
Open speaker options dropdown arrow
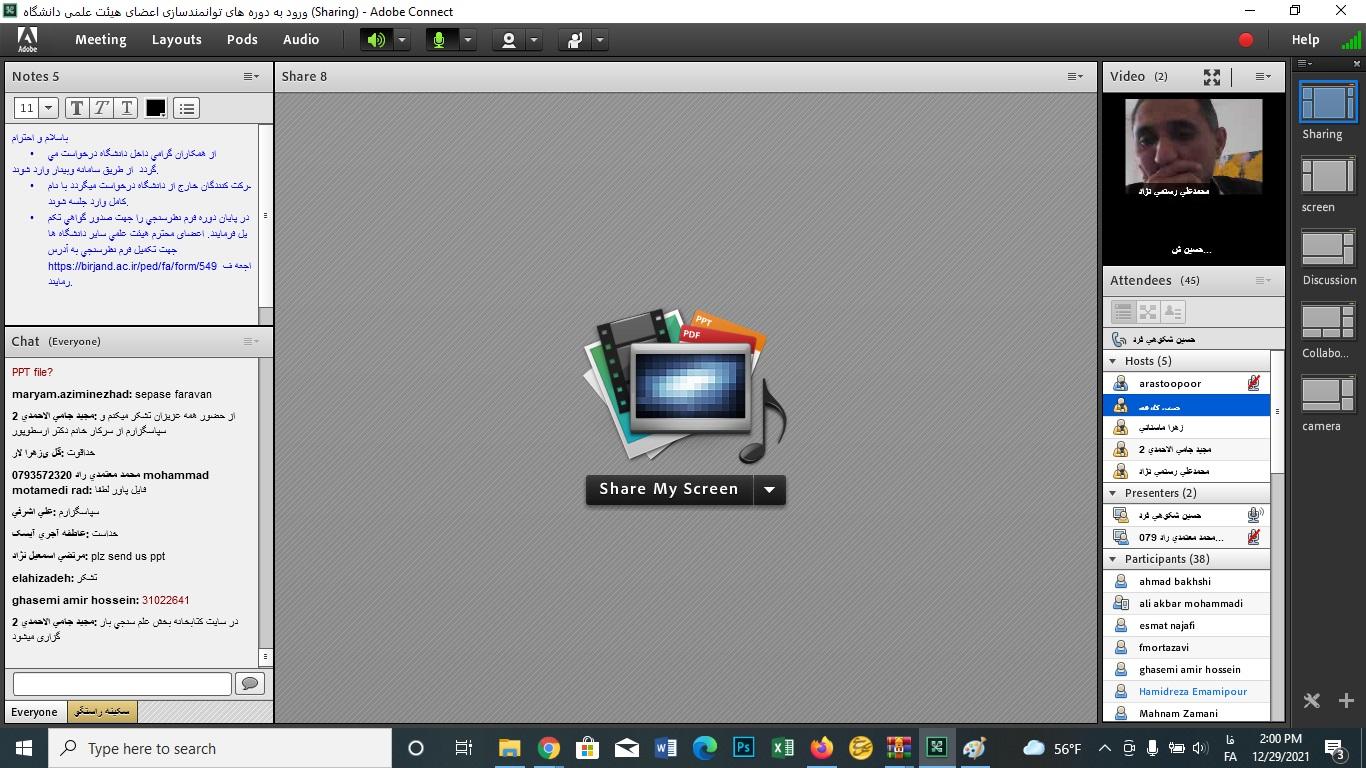(402, 40)
